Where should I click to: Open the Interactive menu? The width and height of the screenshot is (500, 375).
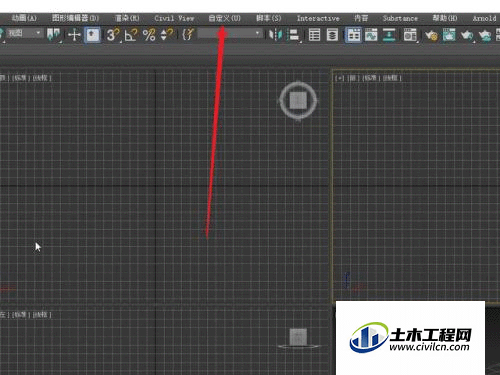(318, 18)
